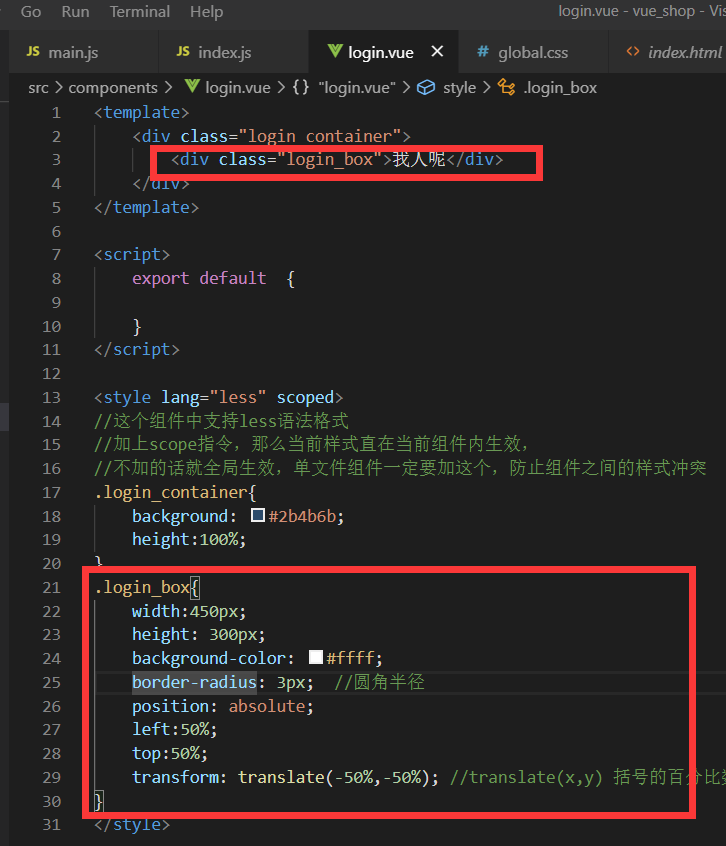
Task: Click the "height:100%;" line
Action: pos(189,539)
